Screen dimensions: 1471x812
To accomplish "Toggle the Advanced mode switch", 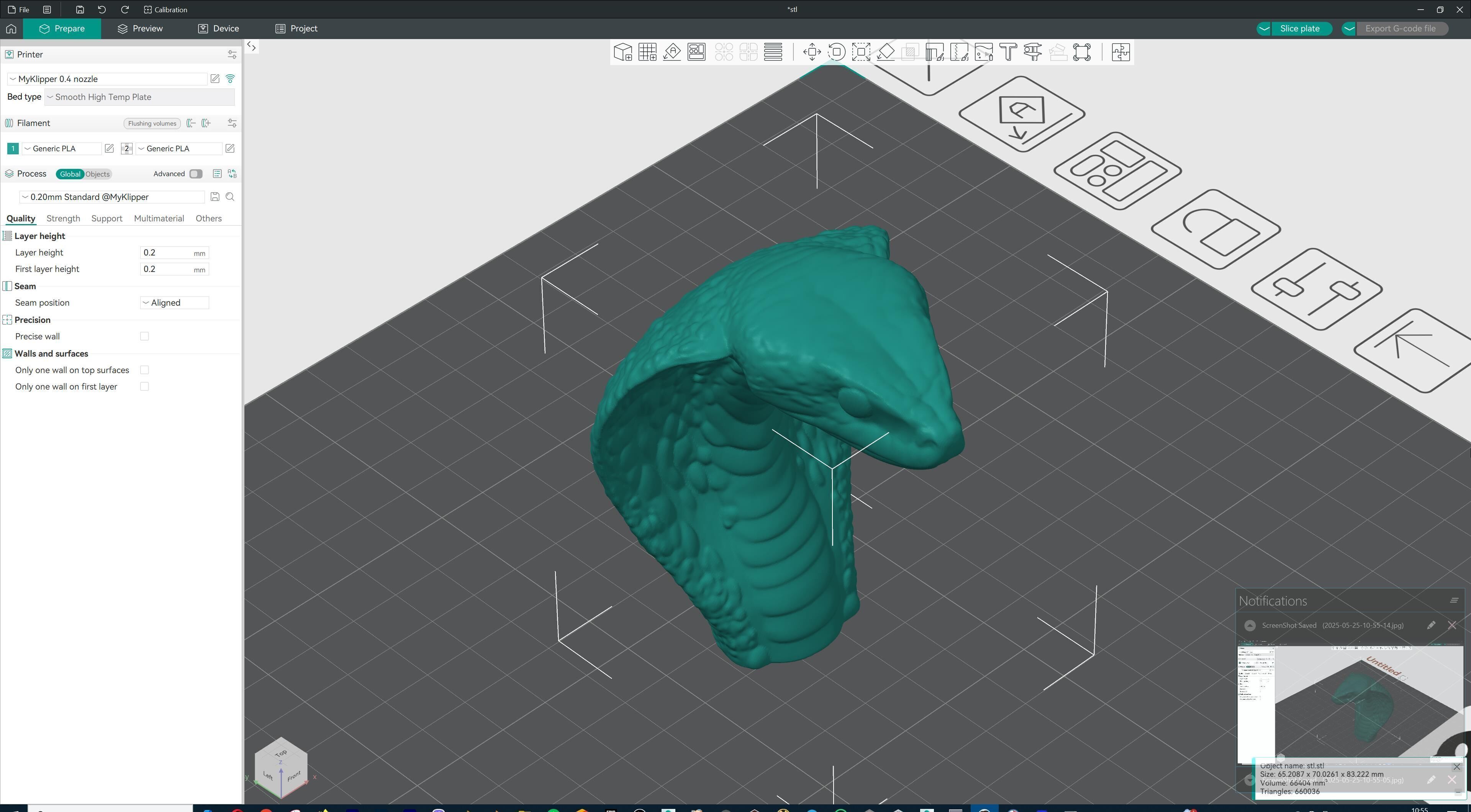I will pyautogui.click(x=196, y=174).
